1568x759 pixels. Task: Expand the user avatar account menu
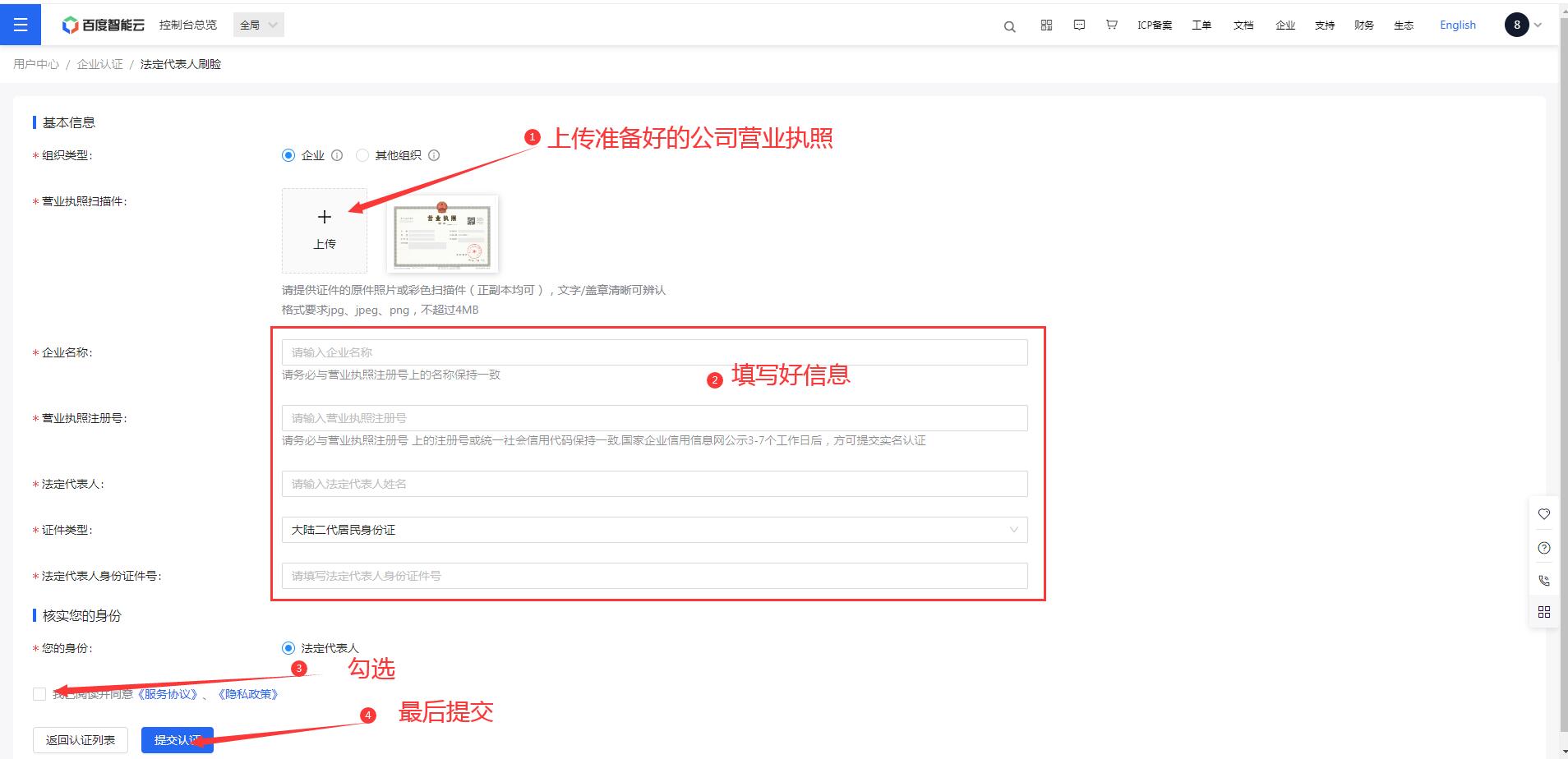point(1523,25)
